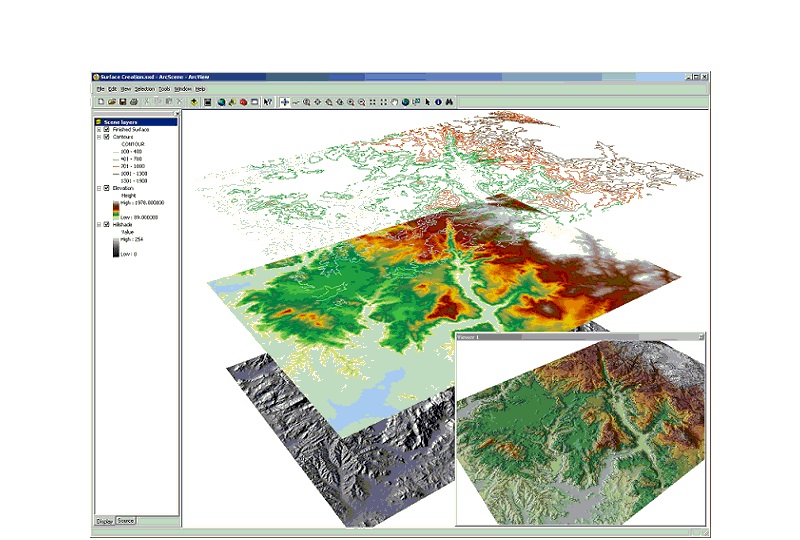The height and width of the screenshot is (540, 800).
Task: Click the Full Extent globe icon
Action: [405, 102]
